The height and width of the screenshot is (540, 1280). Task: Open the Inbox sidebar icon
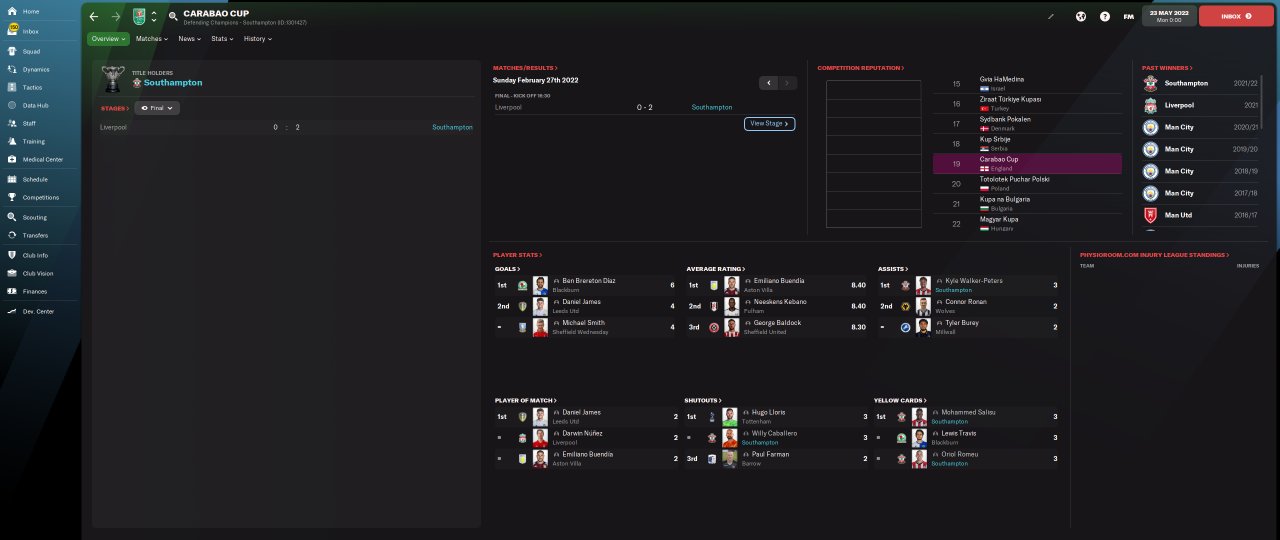[x=12, y=31]
